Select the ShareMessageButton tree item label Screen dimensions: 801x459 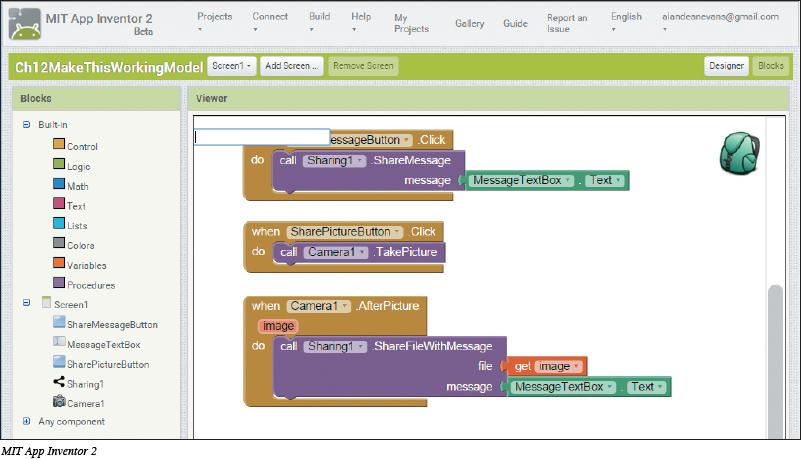point(112,324)
